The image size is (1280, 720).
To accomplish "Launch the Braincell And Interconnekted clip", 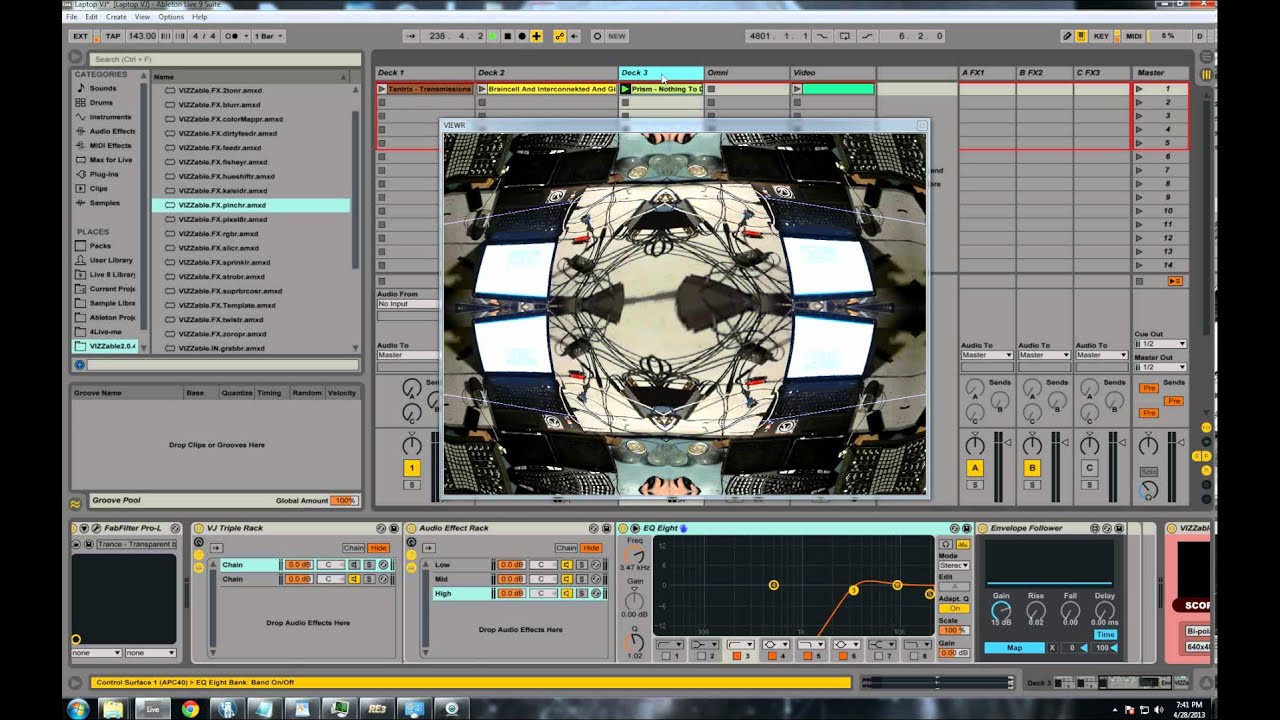I will [482, 89].
